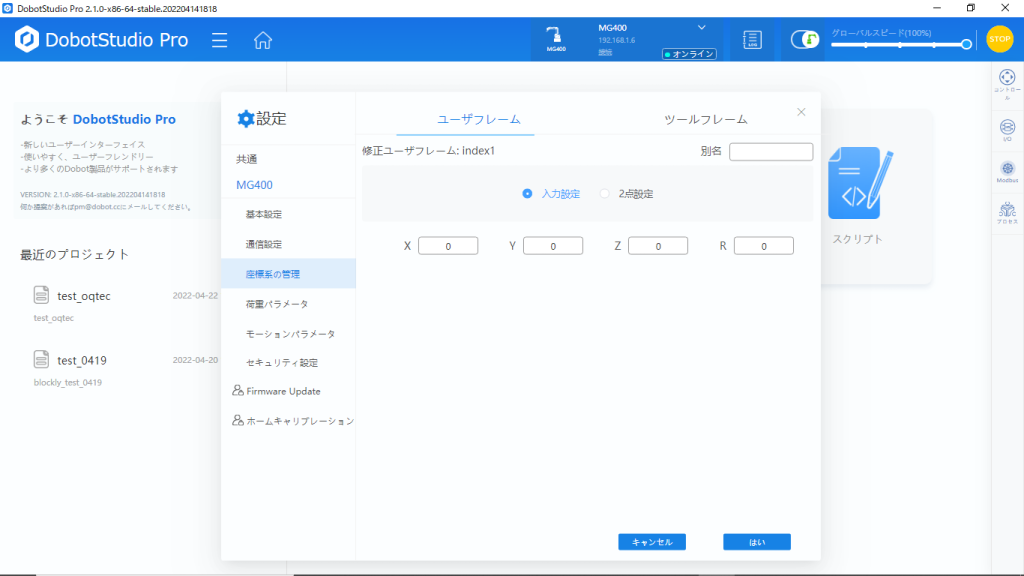
Task: Click the user icon beside Firmware Update
Action: [238, 391]
